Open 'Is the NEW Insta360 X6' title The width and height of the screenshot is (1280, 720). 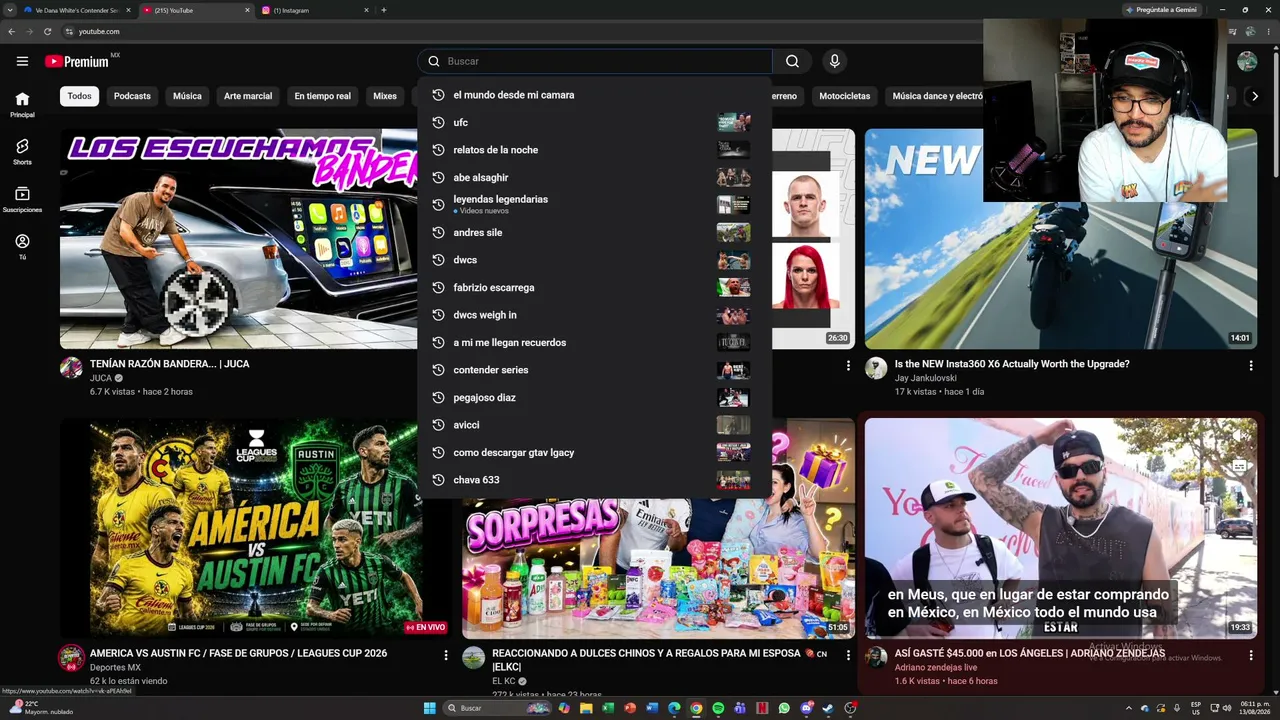tap(1012, 364)
